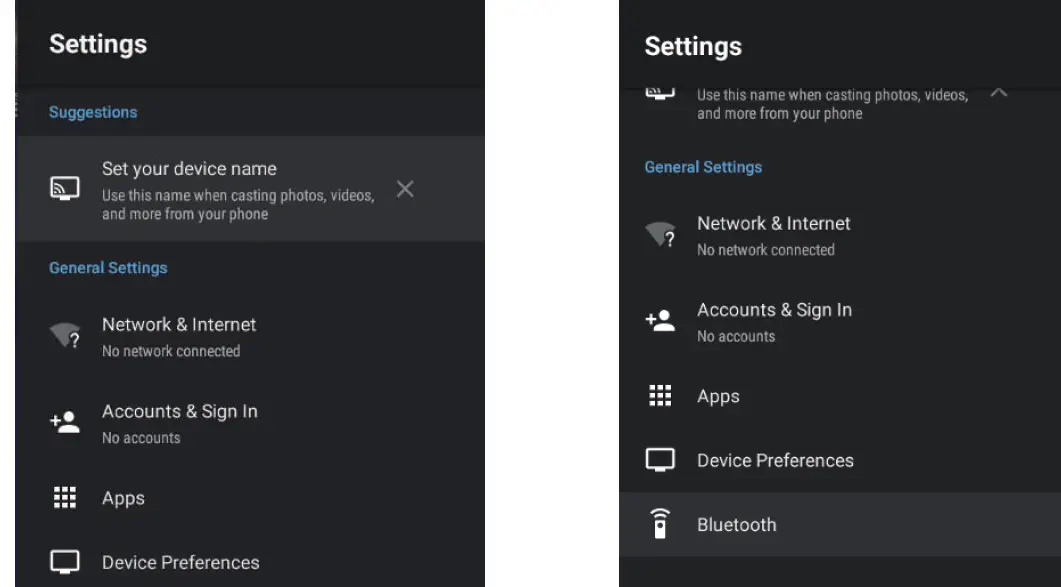
Task: Click the Wi-Fi icon in the panel listing Bluetooth
Action: point(660,235)
